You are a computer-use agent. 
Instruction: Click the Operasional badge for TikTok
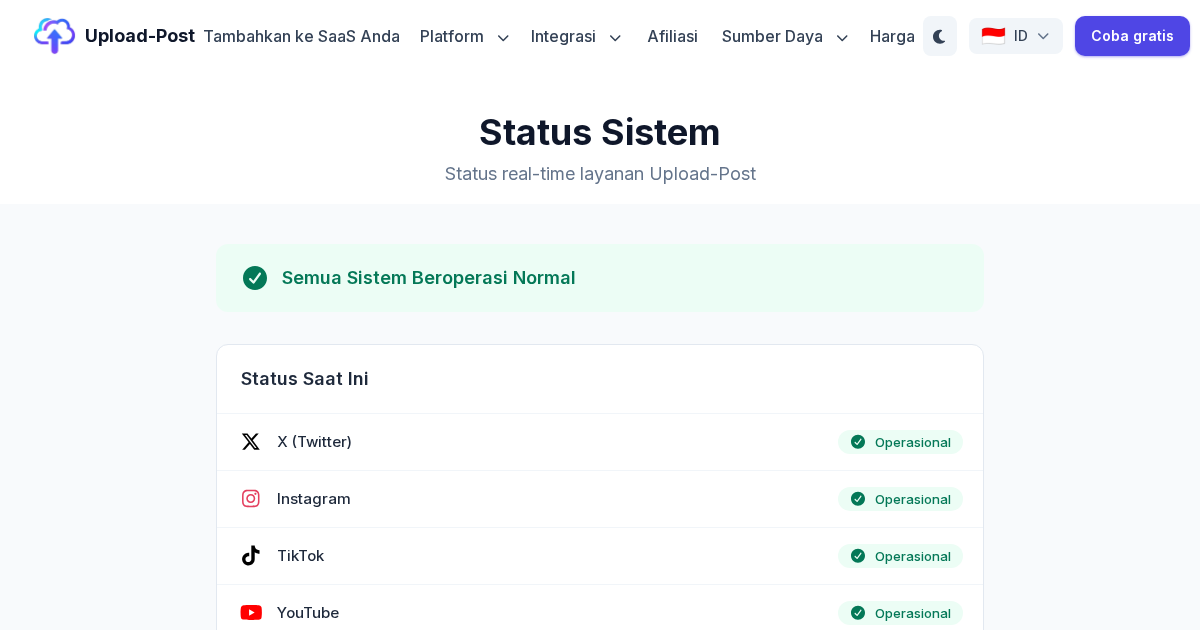(x=900, y=556)
